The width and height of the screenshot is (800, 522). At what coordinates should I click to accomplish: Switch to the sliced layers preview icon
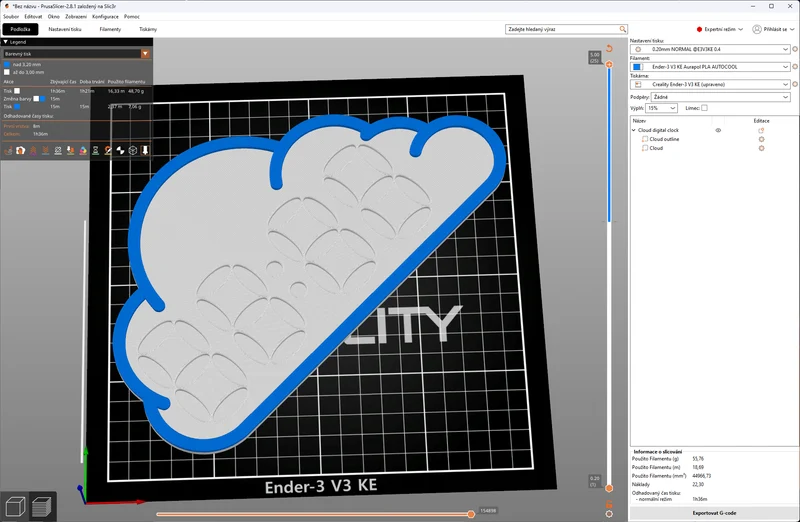41,506
